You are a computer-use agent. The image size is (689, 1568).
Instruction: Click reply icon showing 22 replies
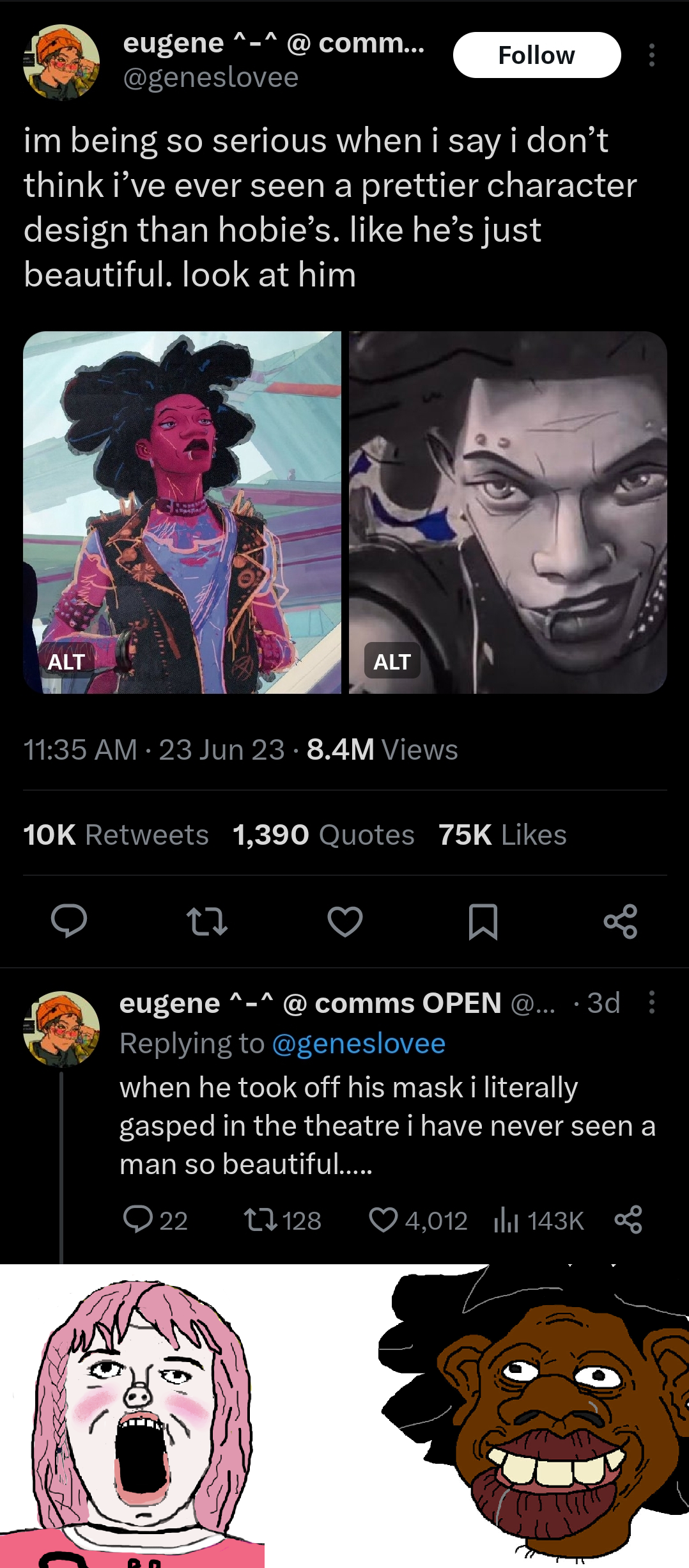138,1219
